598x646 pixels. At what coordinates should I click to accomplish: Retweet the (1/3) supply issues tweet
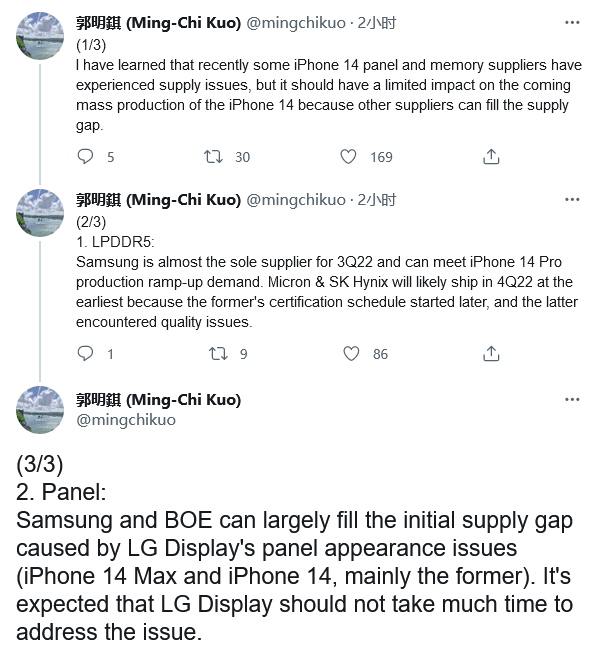click(x=213, y=157)
